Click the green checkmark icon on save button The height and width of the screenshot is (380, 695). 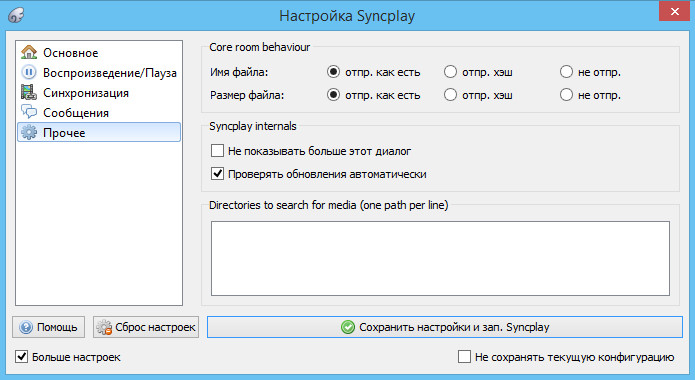[x=348, y=327]
